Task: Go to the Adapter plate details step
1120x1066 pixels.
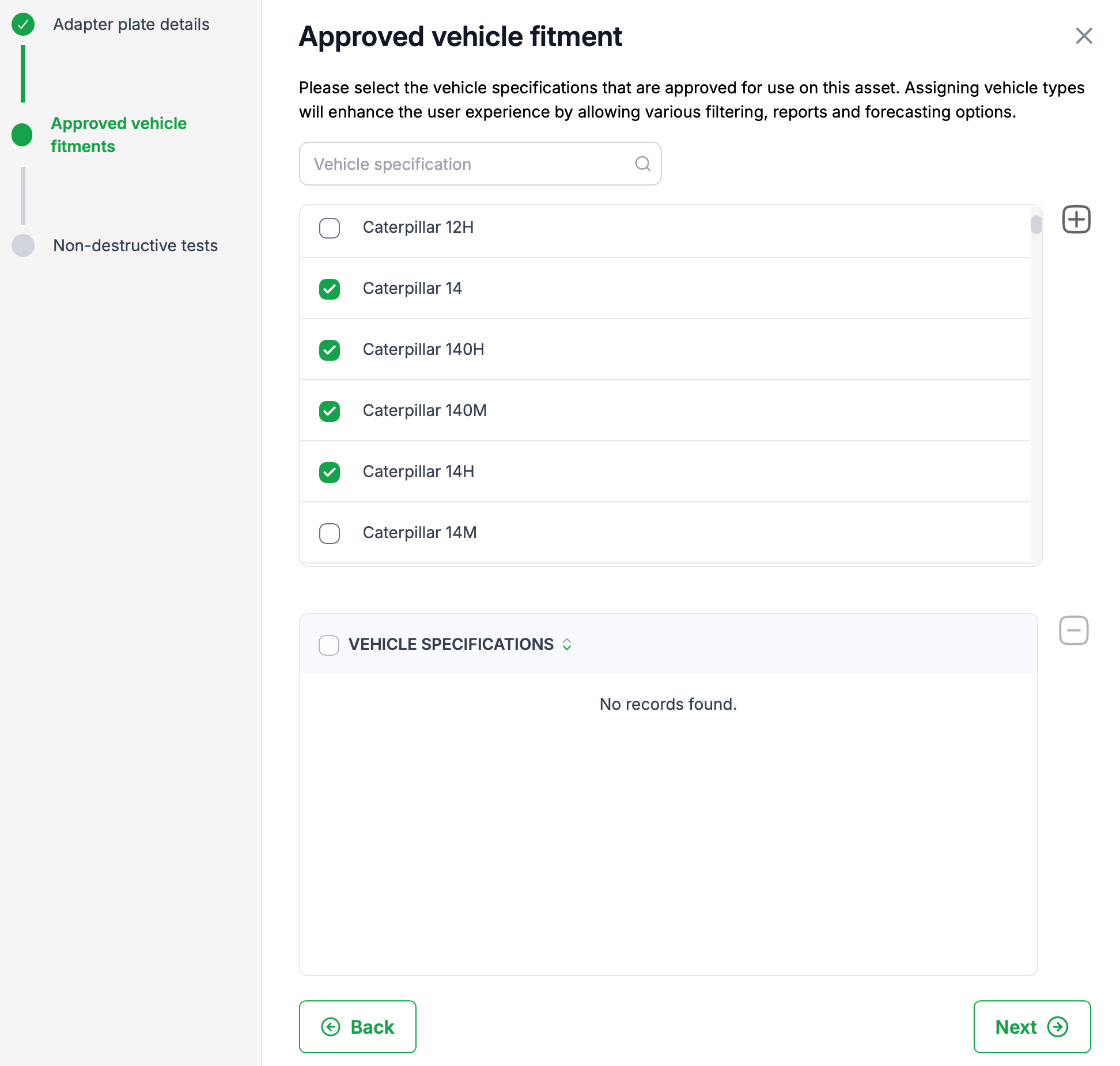Action: pos(131,24)
